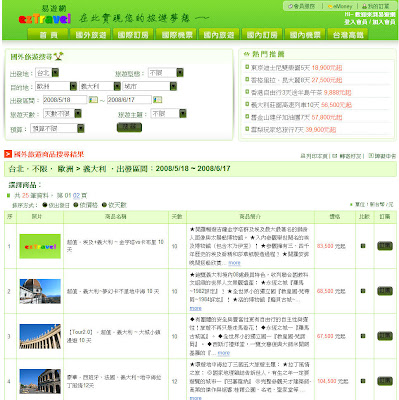Screen dimensions: 399x400
Task: Open the 7-day 39,900 deal
Action: tap(293, 129)
